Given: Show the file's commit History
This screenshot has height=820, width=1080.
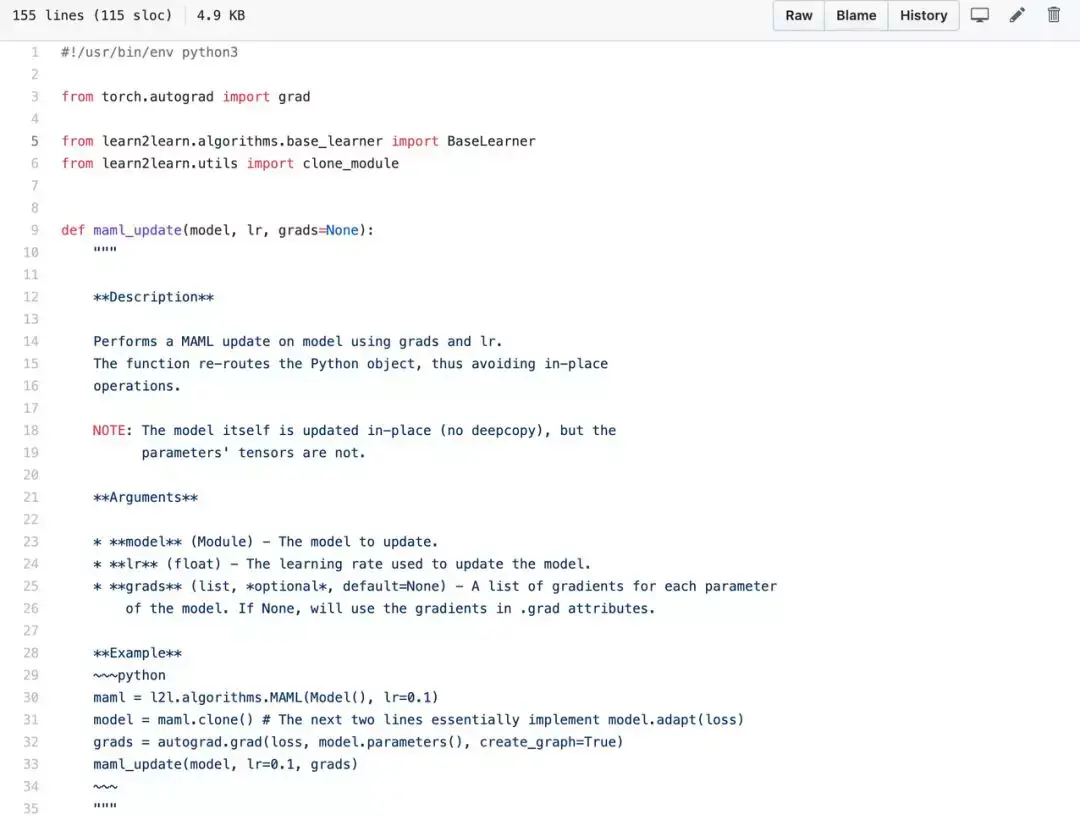Looking at the screenshot, I should (922, 15).
